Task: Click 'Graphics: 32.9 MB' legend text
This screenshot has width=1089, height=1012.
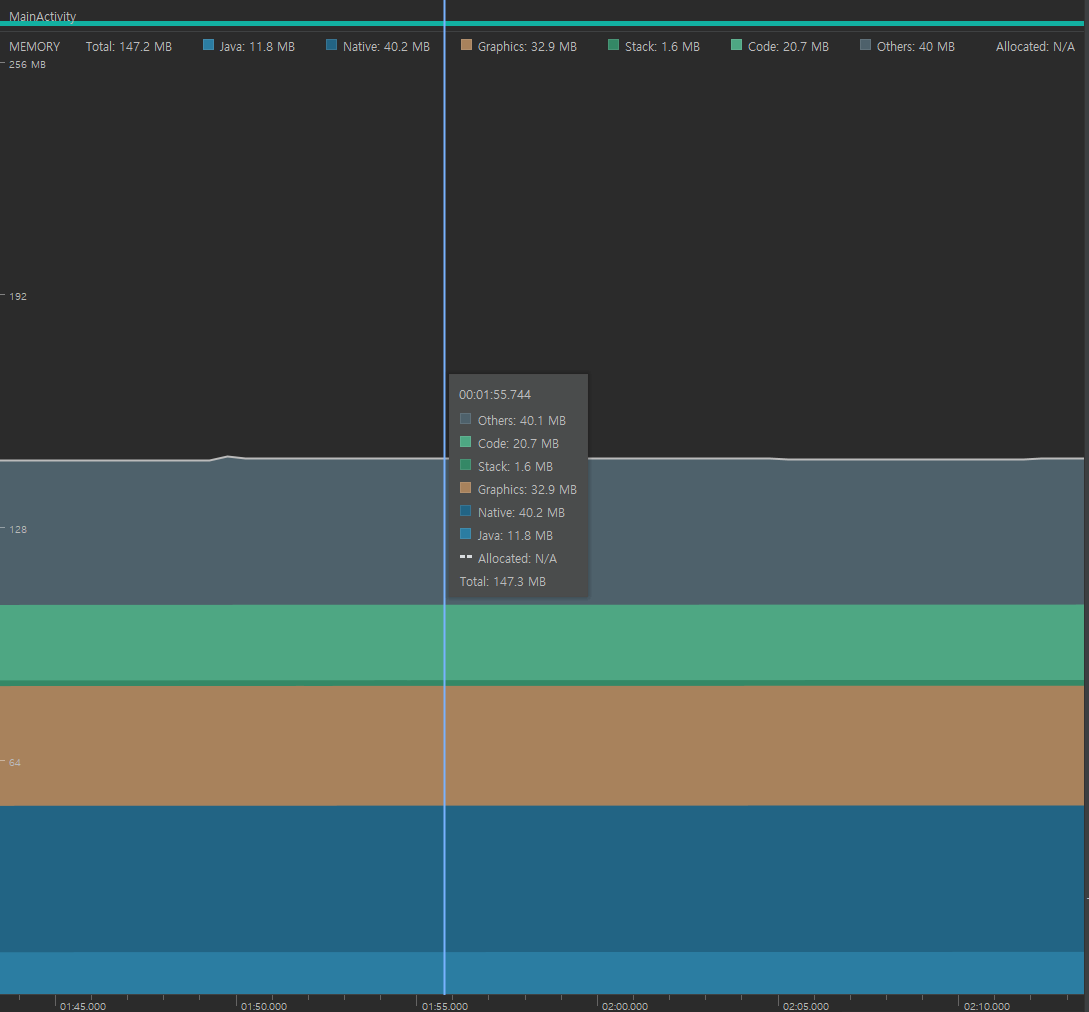Action: 527,47
